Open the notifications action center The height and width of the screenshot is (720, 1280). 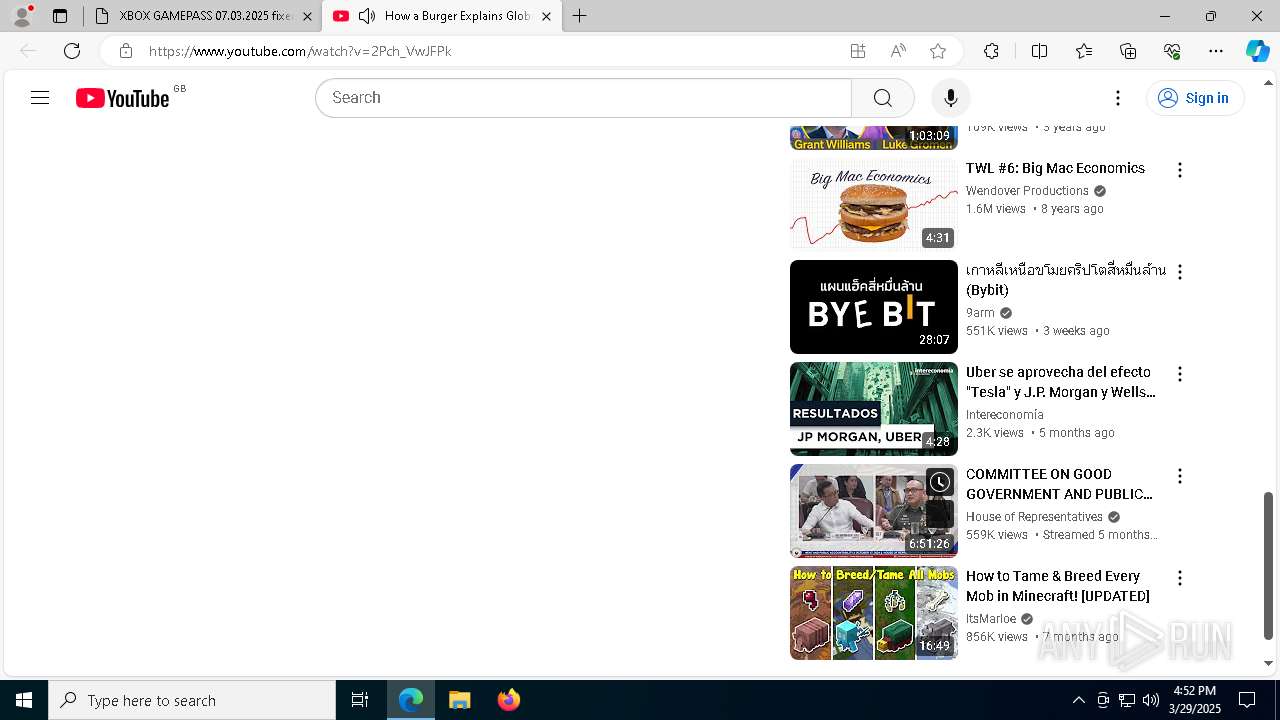pos(1247,700)
